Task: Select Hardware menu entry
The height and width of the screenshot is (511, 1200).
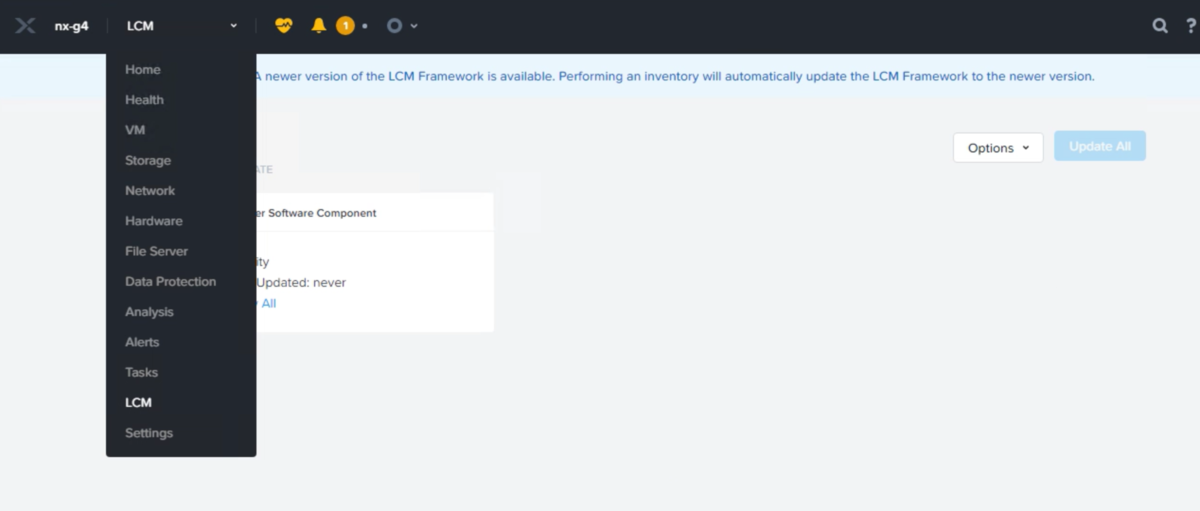Action: (153, 221)
